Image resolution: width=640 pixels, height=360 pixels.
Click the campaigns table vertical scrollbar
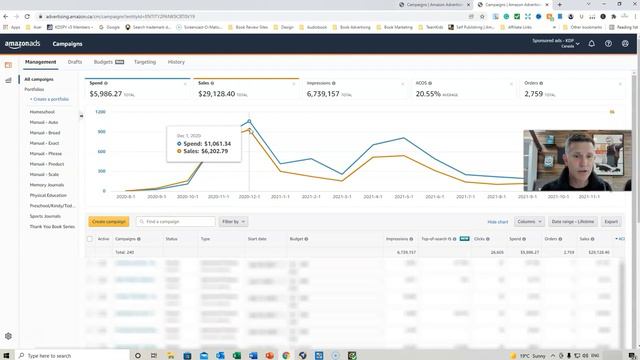coord(621,306)
